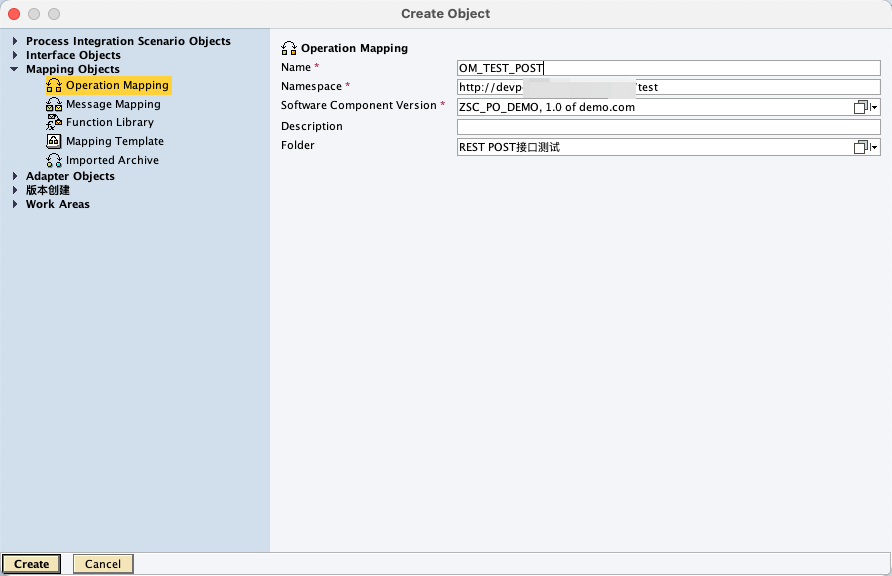892x576 pixels.
Task: Click the Message Mapping icon
Action: coord(54,104)
